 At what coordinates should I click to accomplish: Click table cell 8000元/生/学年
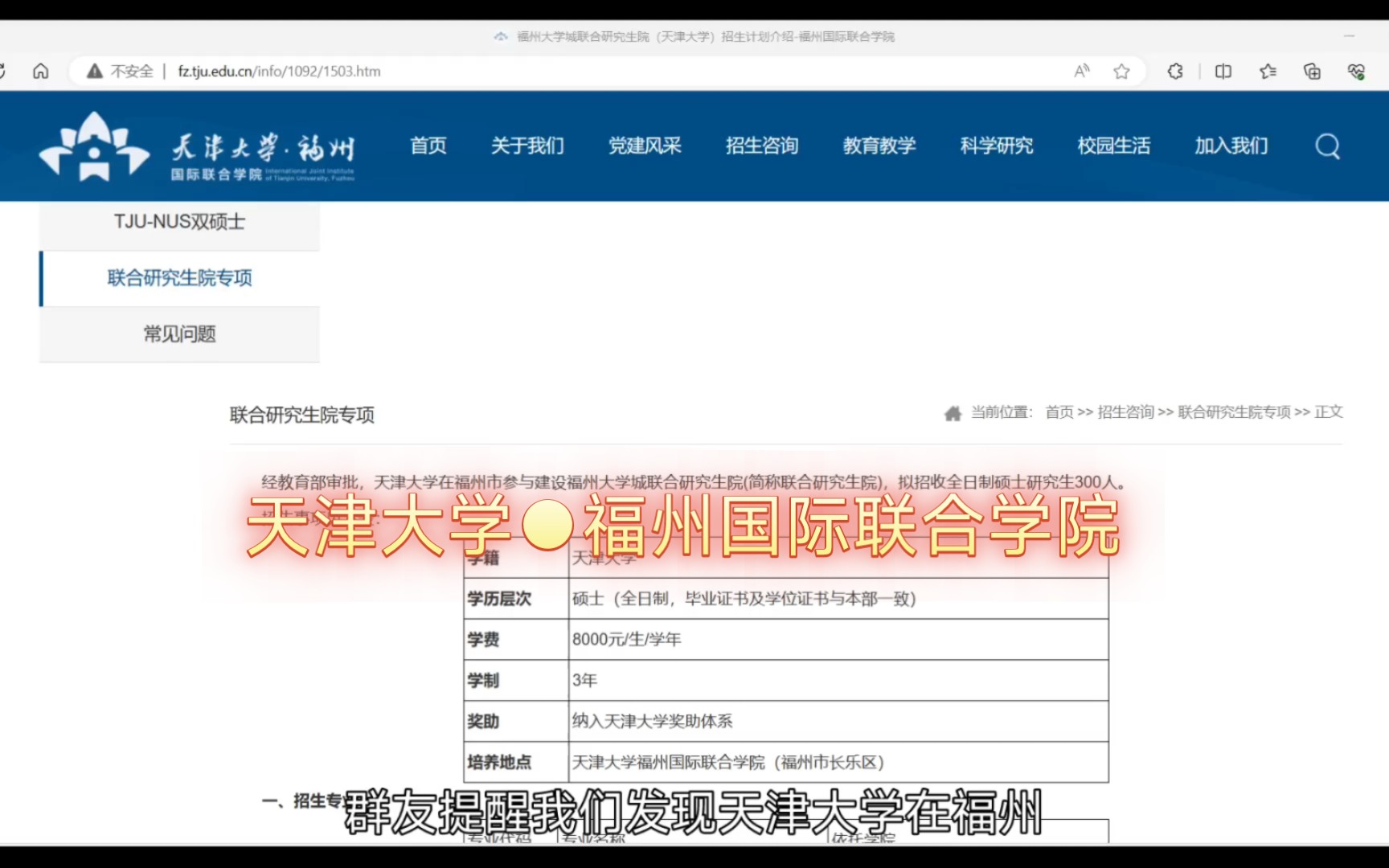pyautogui.click(x=838, y=640)
